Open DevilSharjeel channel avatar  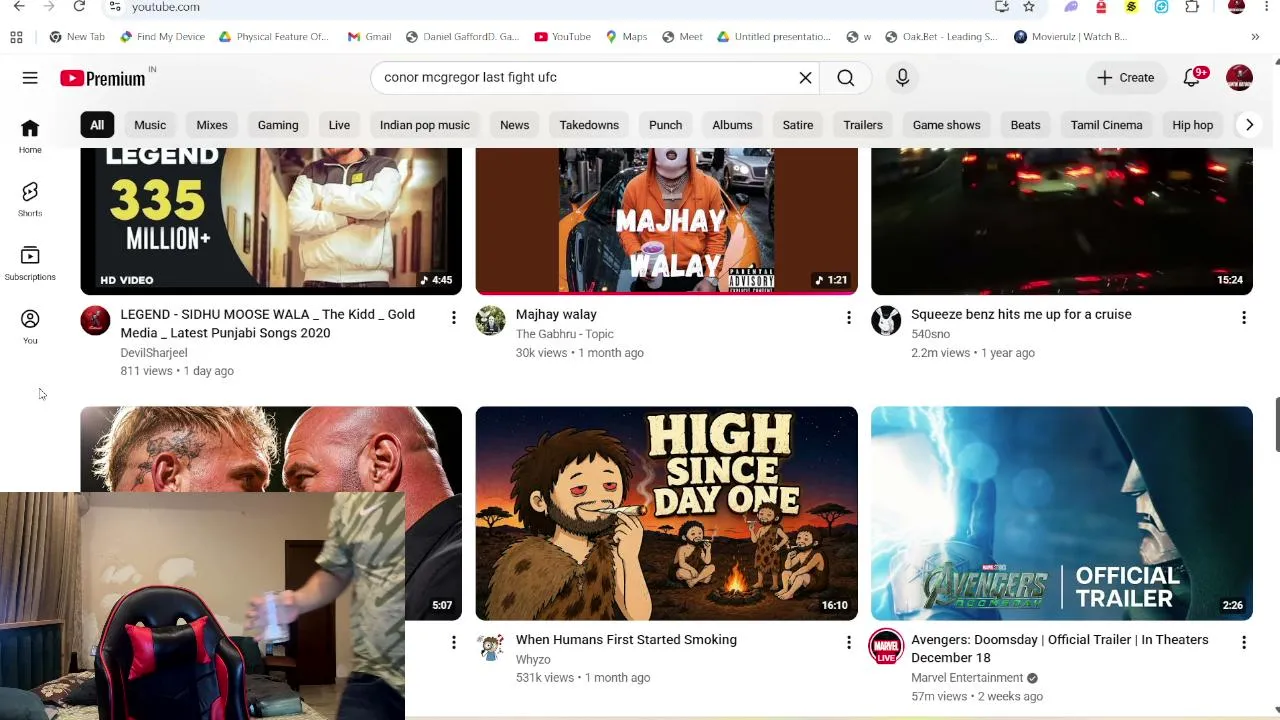click(95, 320)
